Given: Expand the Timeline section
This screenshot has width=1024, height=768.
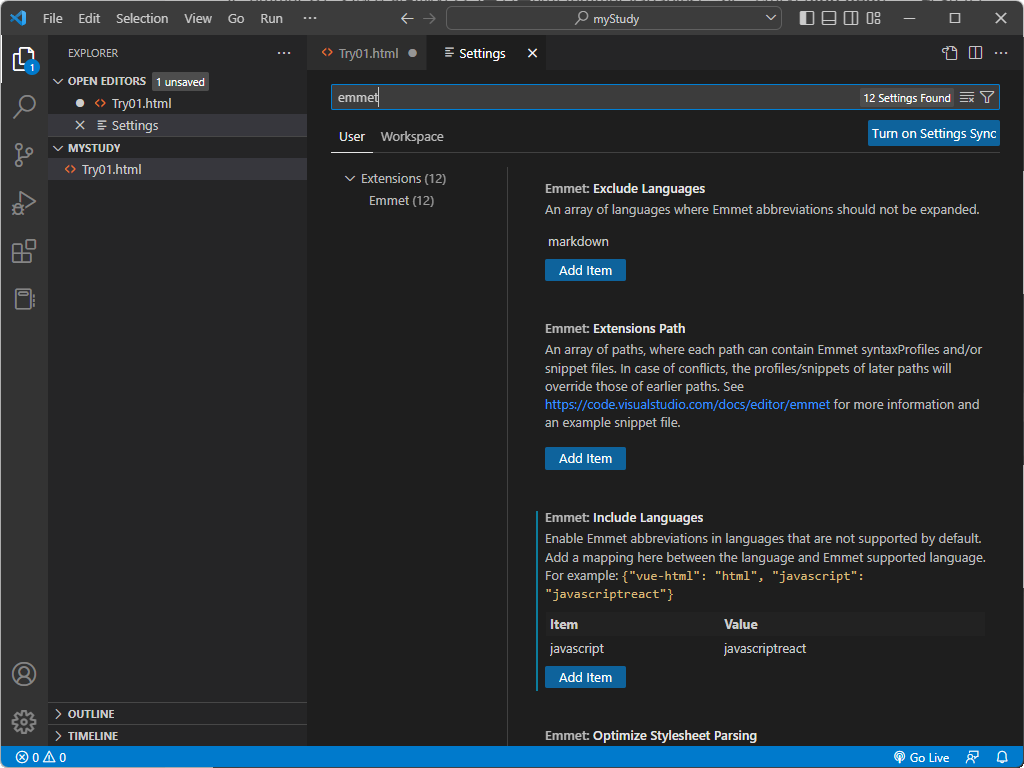Looking at the screenshot, I should click(x=58, y=736).
